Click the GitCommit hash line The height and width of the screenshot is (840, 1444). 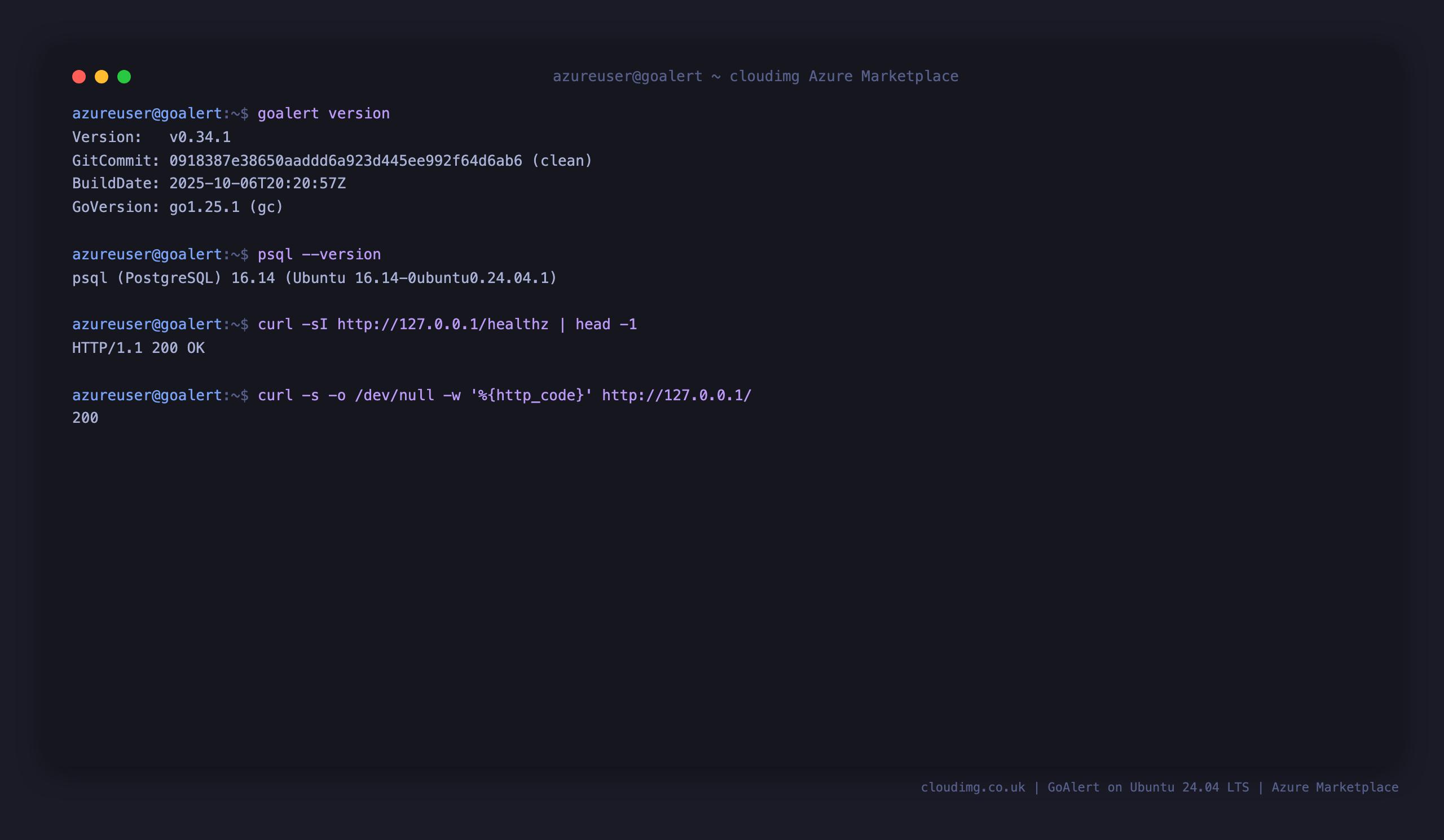coord(332,160)
